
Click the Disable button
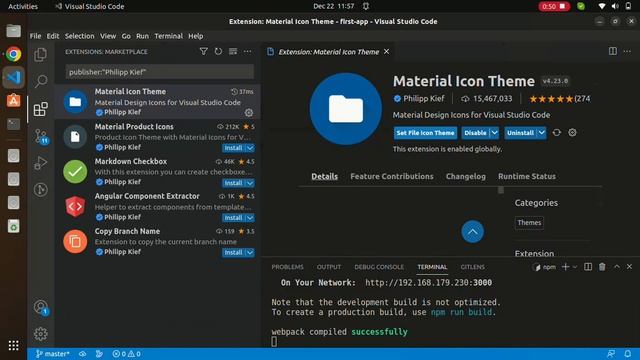click(476, 133)
